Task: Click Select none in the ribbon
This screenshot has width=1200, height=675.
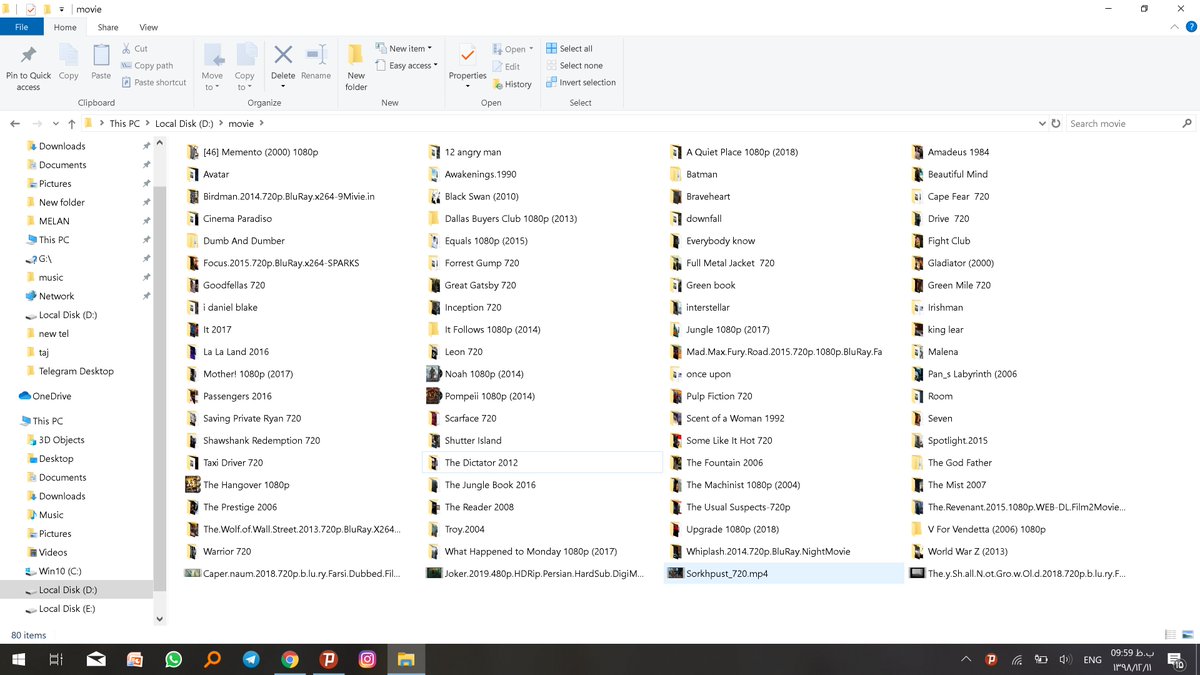Action: tap(574, 65)
